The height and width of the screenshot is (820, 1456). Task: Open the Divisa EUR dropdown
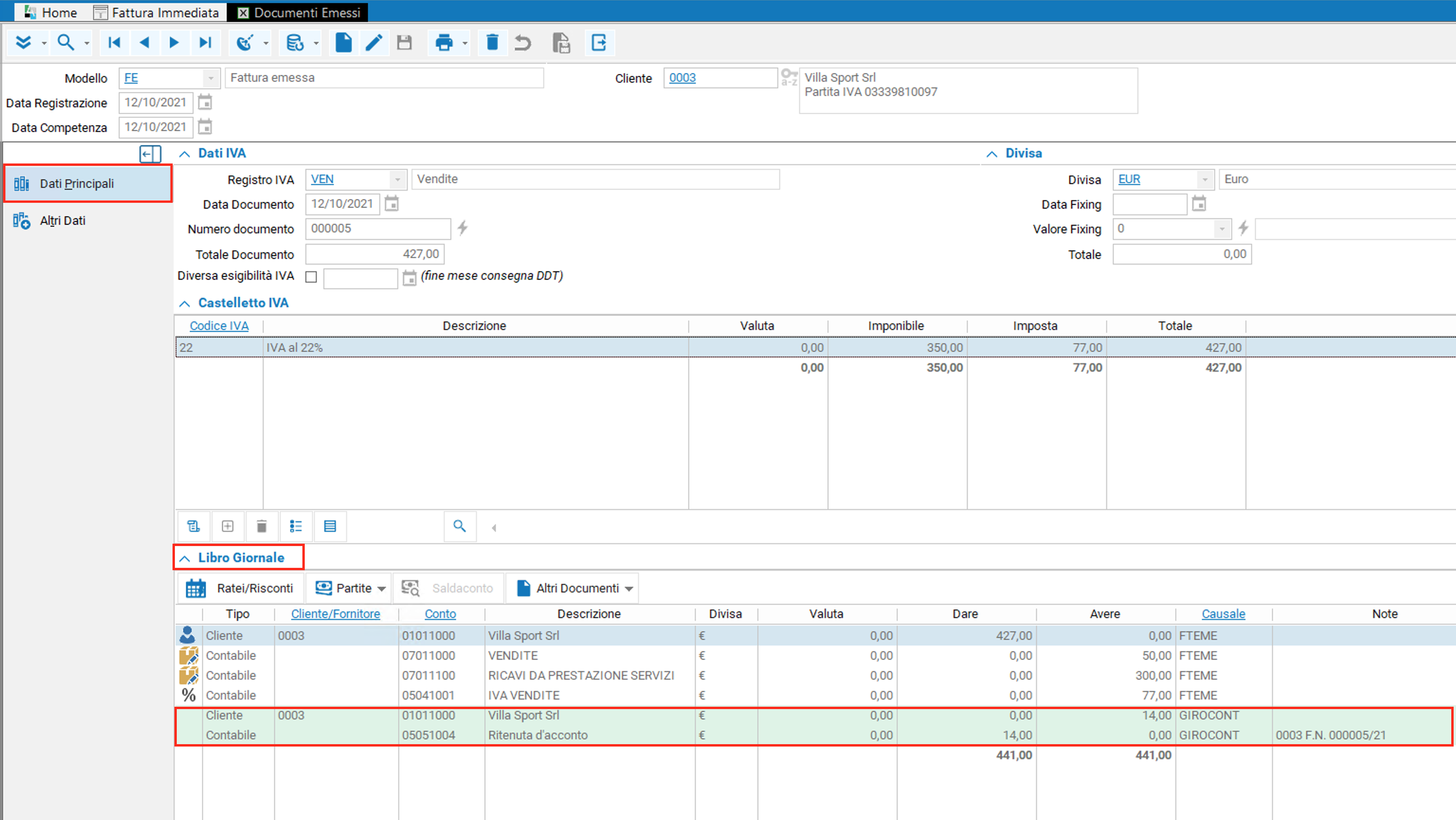click(1204, 180)
